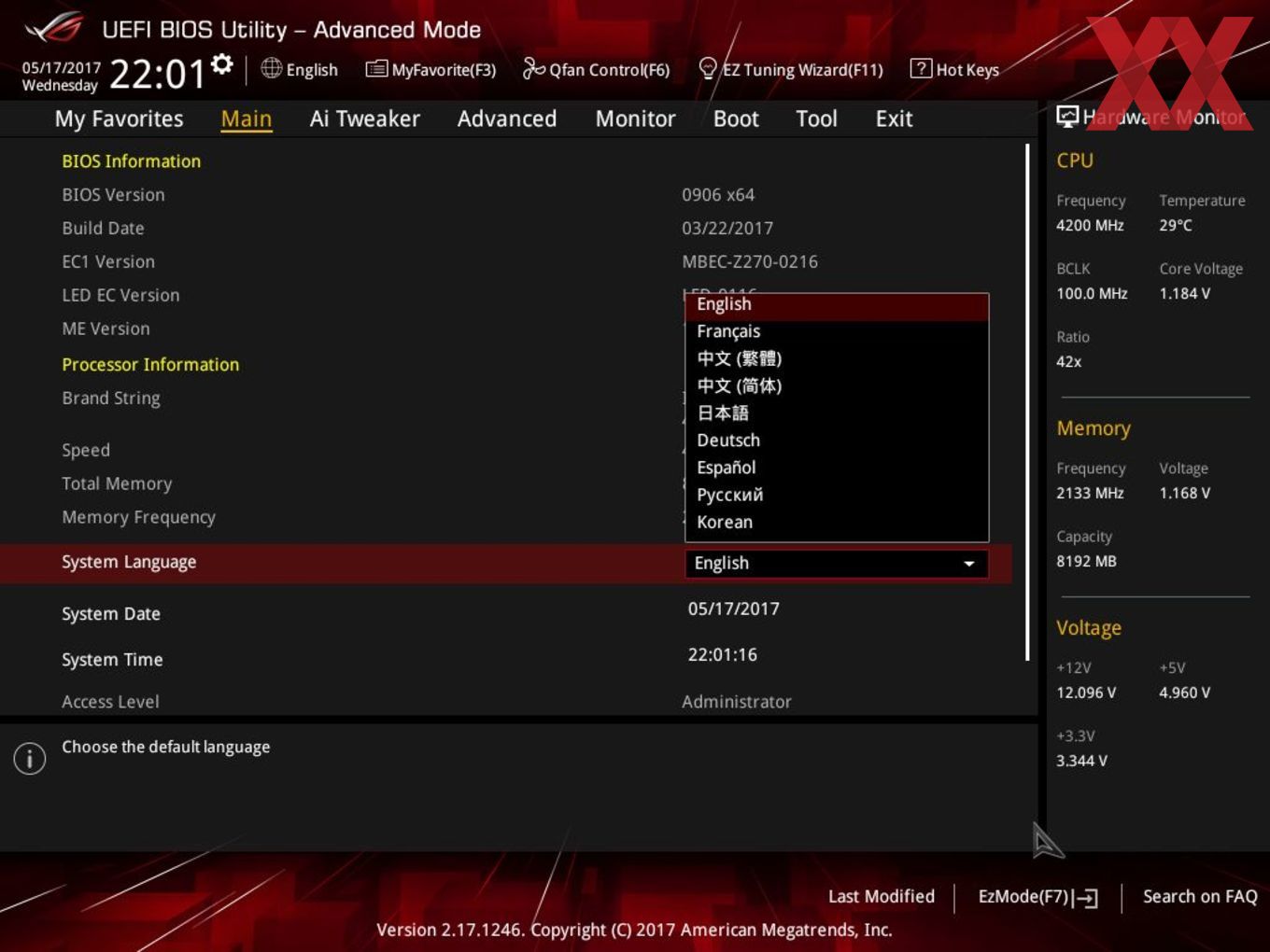The width and height of the screenshot is (1270, 952).
Task: Click the ROG logo icon
Action: pos(53,29)
